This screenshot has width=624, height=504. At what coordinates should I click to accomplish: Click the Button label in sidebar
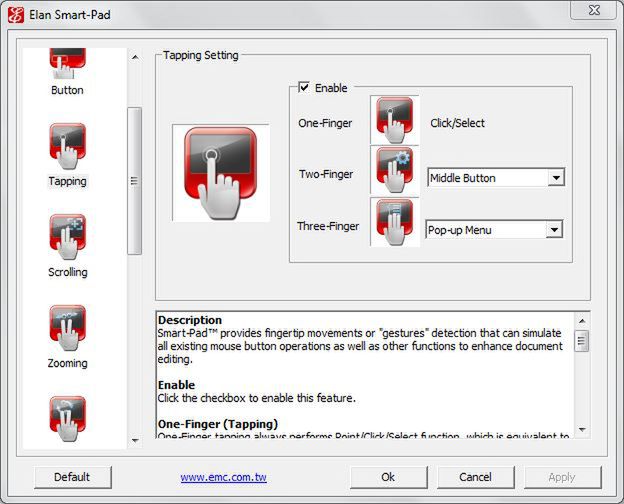67,90
